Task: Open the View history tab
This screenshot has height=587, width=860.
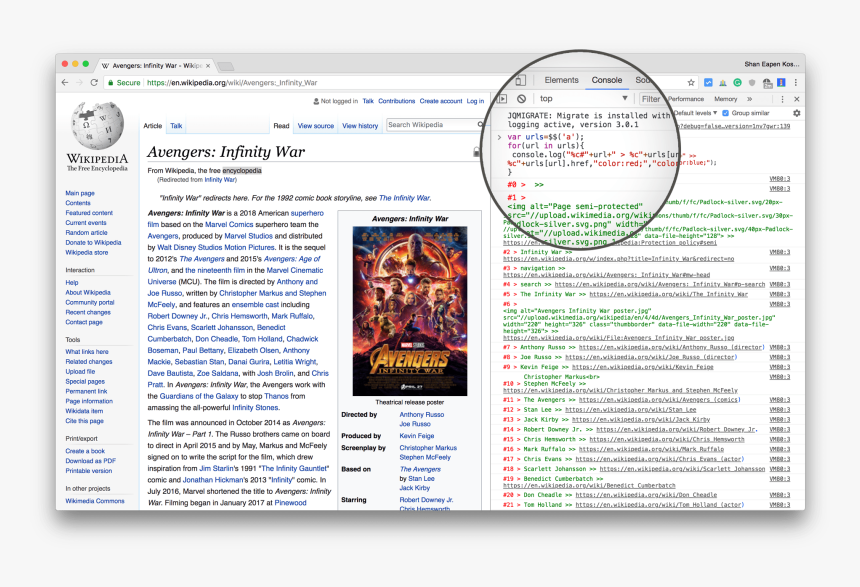Action: pos(359,126)
